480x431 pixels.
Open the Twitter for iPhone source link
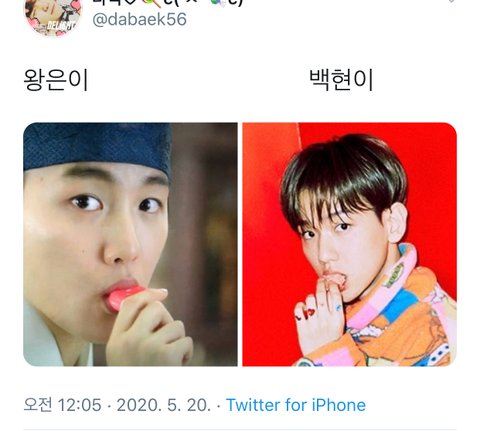coord(296,405)
